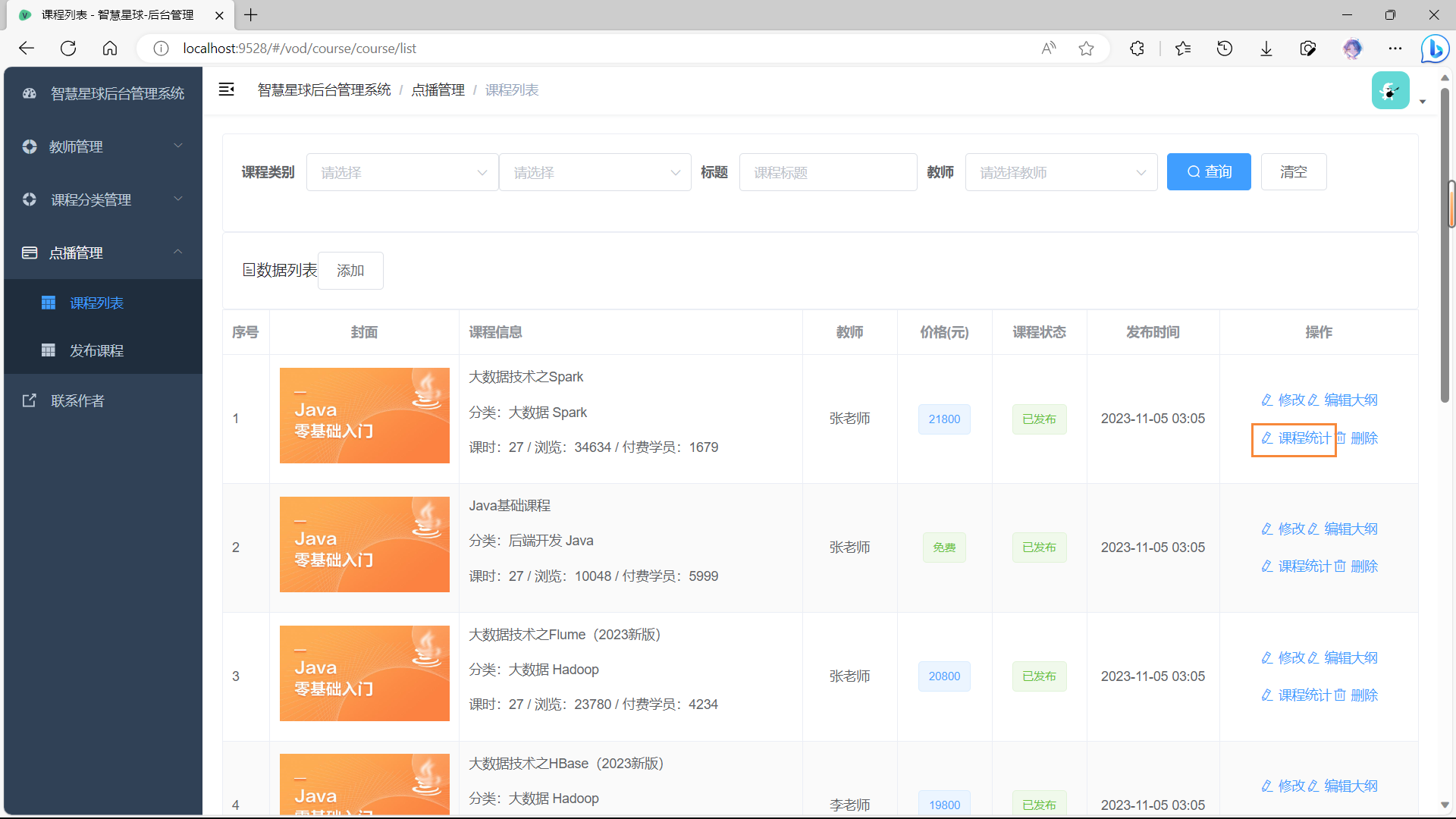Click the blue 查询 button
Image resolution: width=1456 pixels, height=819 pixels.
point(1208,172)
